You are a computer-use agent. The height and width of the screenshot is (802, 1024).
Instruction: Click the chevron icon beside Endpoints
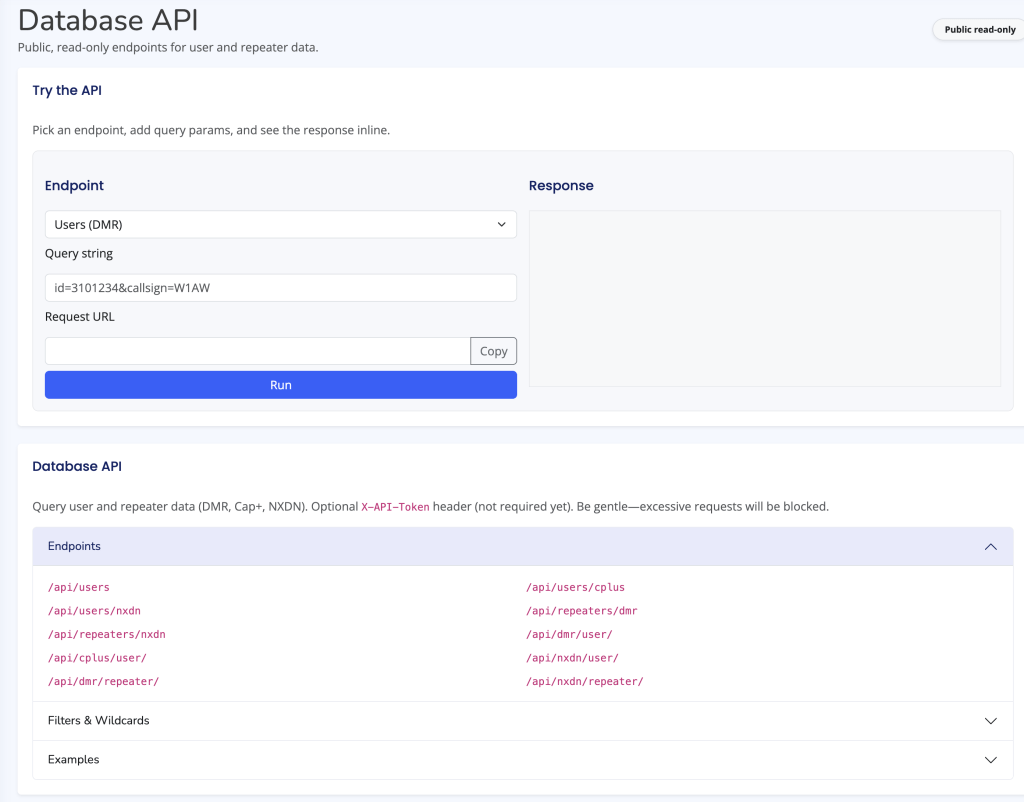(990, 547)
